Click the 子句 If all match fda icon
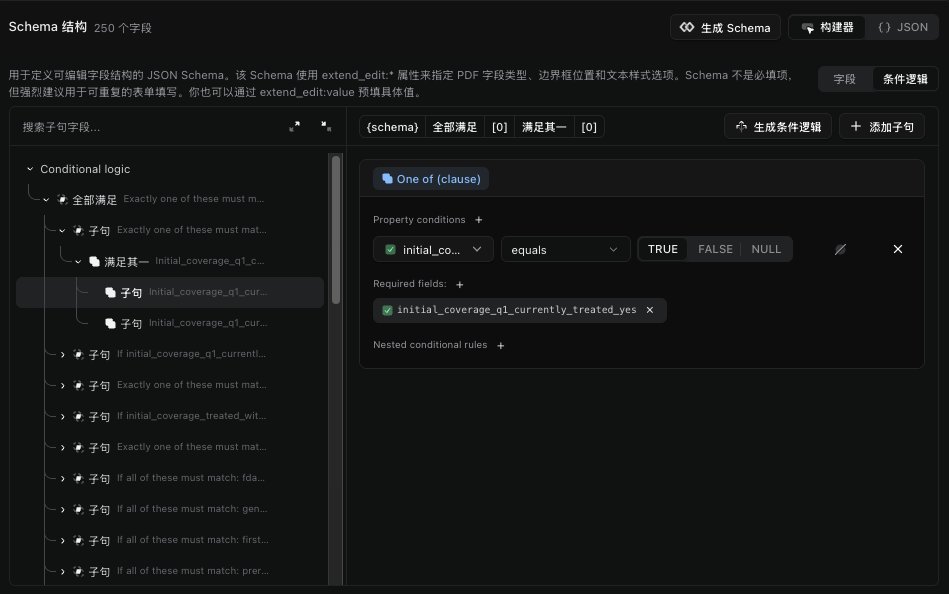This screenshot has width=949, height=594. [x=78, y=478]
